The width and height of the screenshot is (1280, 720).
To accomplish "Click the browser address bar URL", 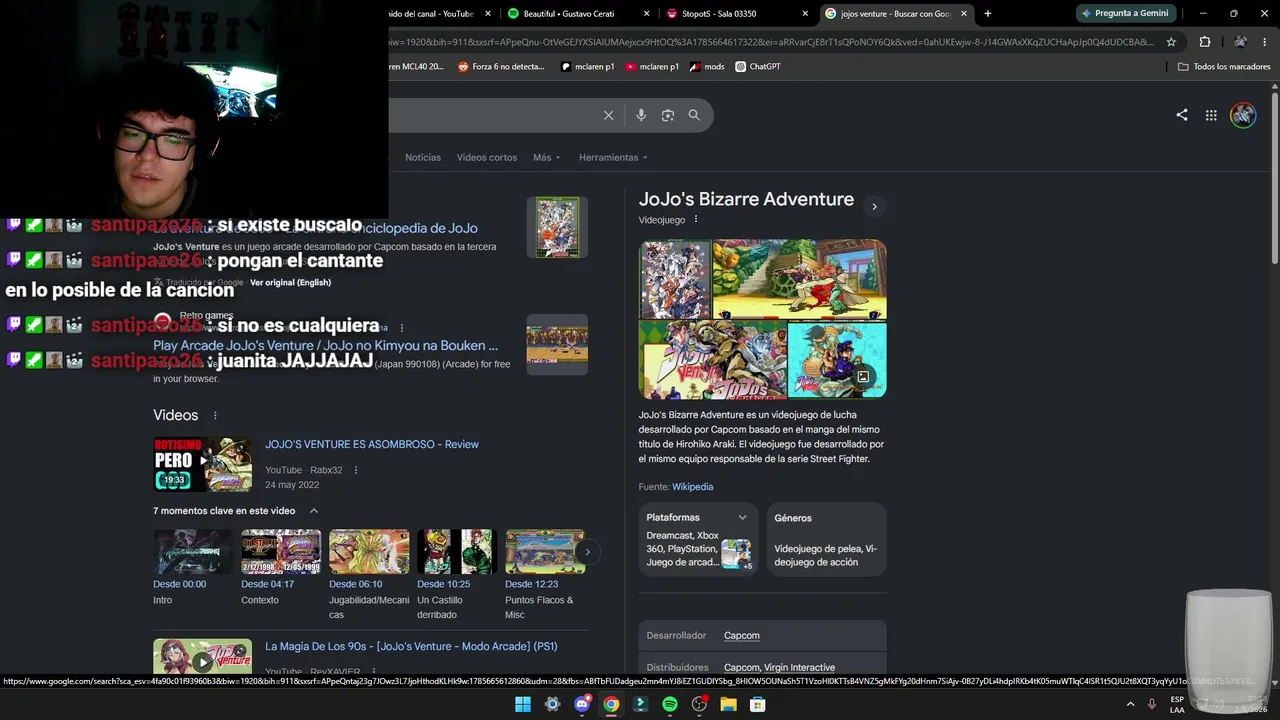I will 770,42.
